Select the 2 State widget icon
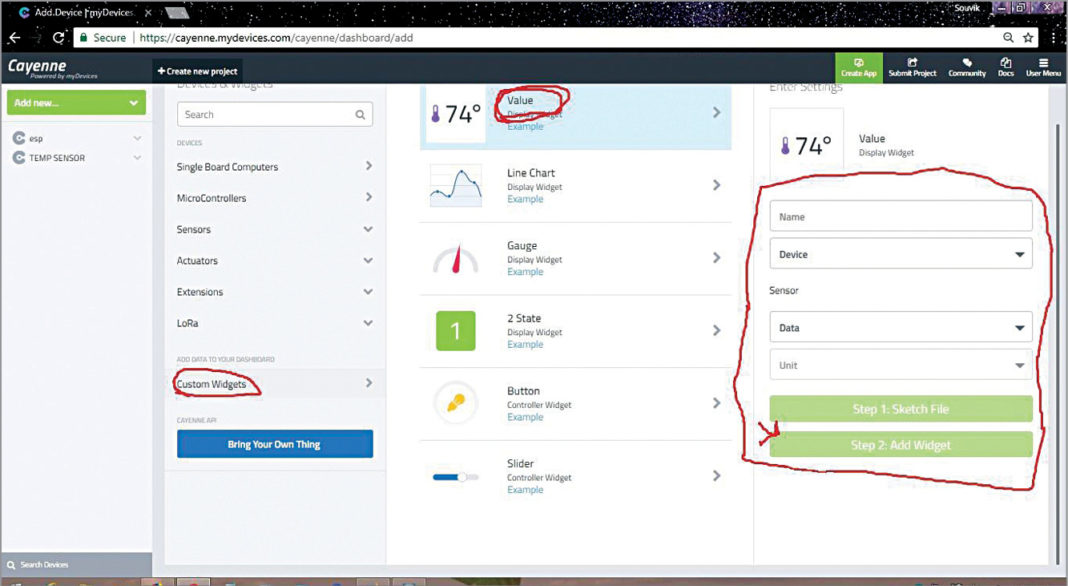1068x586 pixels. pyautogui.click(x=455, y=331)
